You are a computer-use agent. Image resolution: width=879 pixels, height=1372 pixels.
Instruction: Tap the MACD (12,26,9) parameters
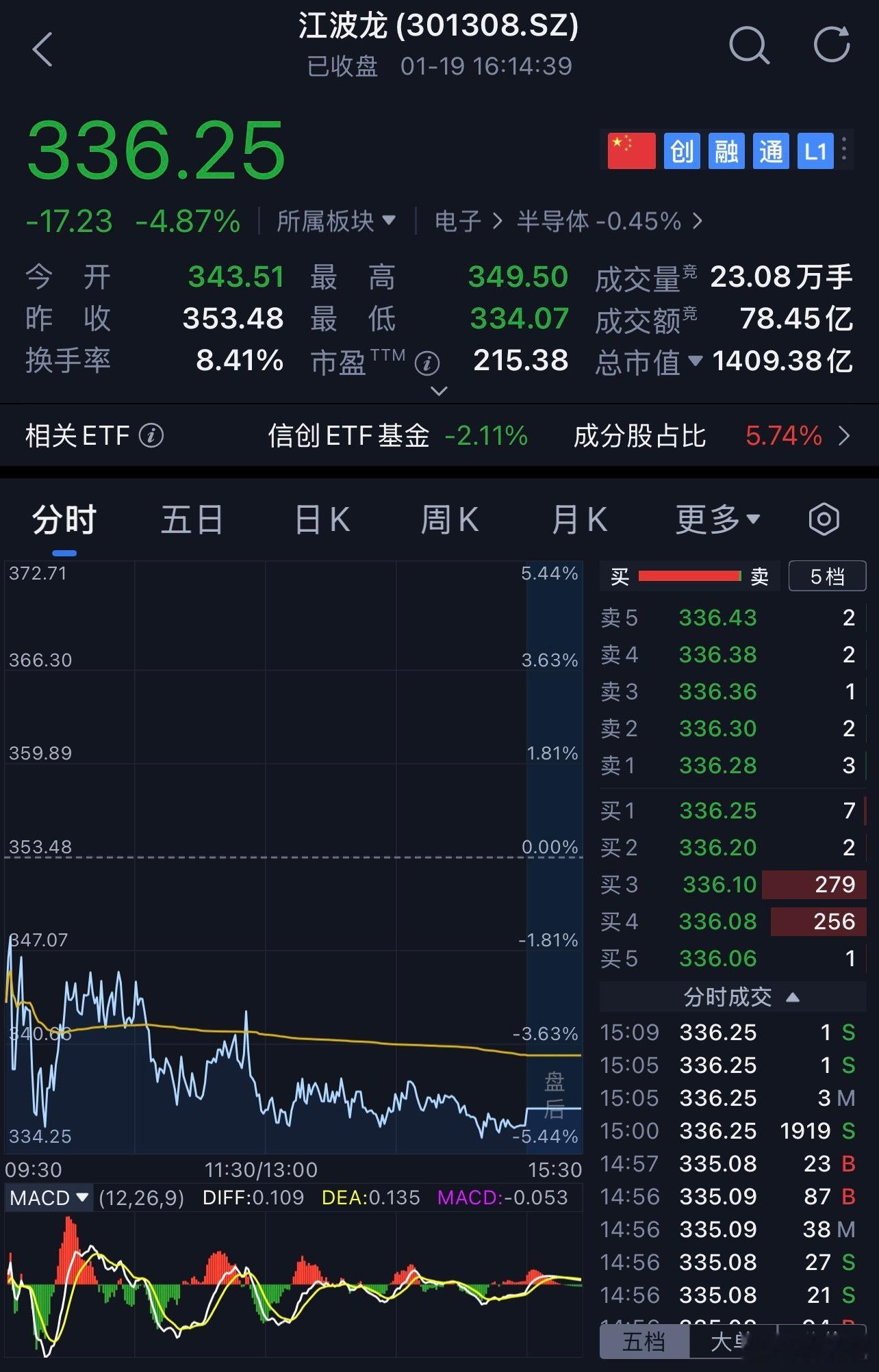pyautogui.click(x=141, y=1198)
